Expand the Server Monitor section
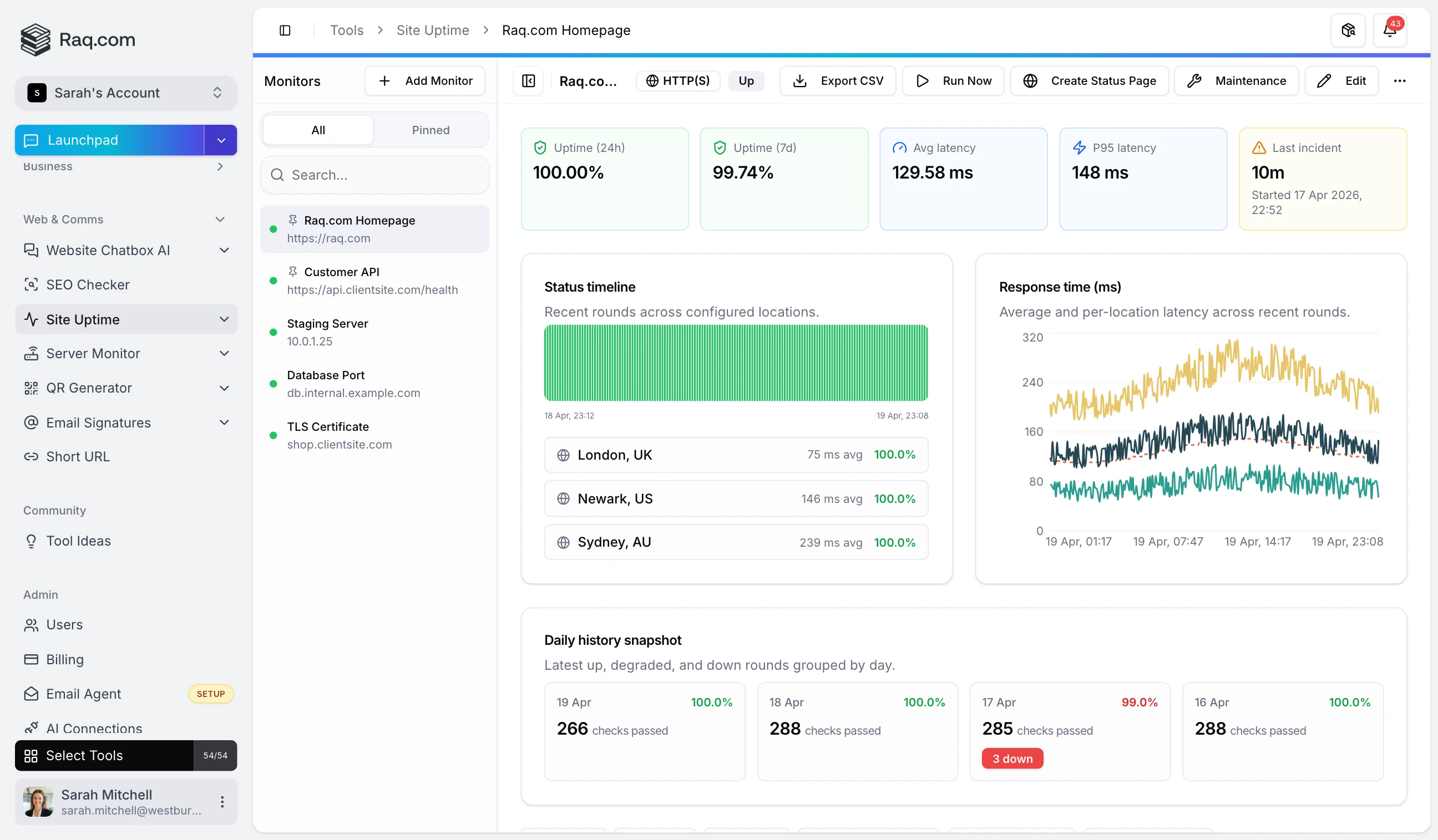Image resolution: width=1438 pixels, height=840 pixels. pos(224,354)
